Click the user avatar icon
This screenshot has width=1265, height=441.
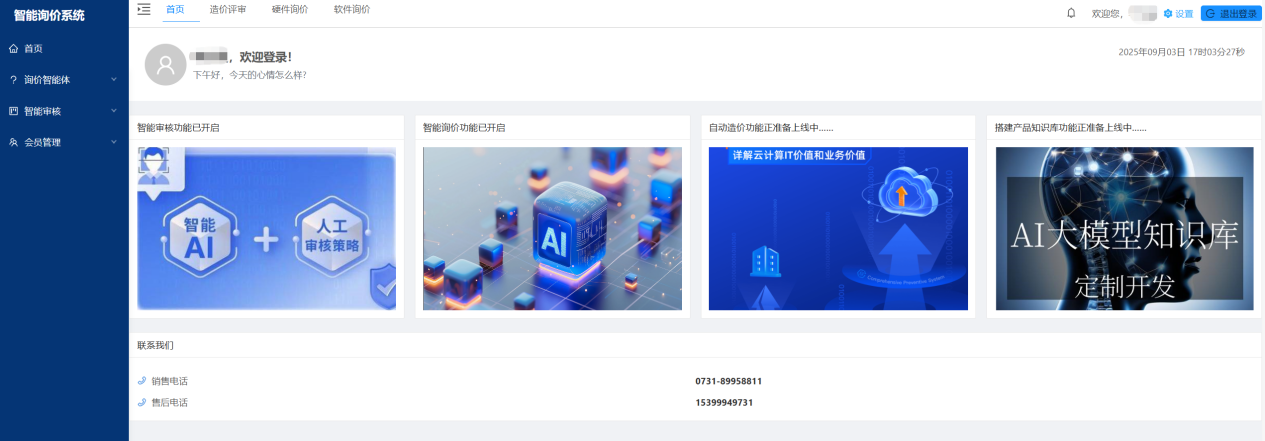pyautogui.click(x=165, y=65)
